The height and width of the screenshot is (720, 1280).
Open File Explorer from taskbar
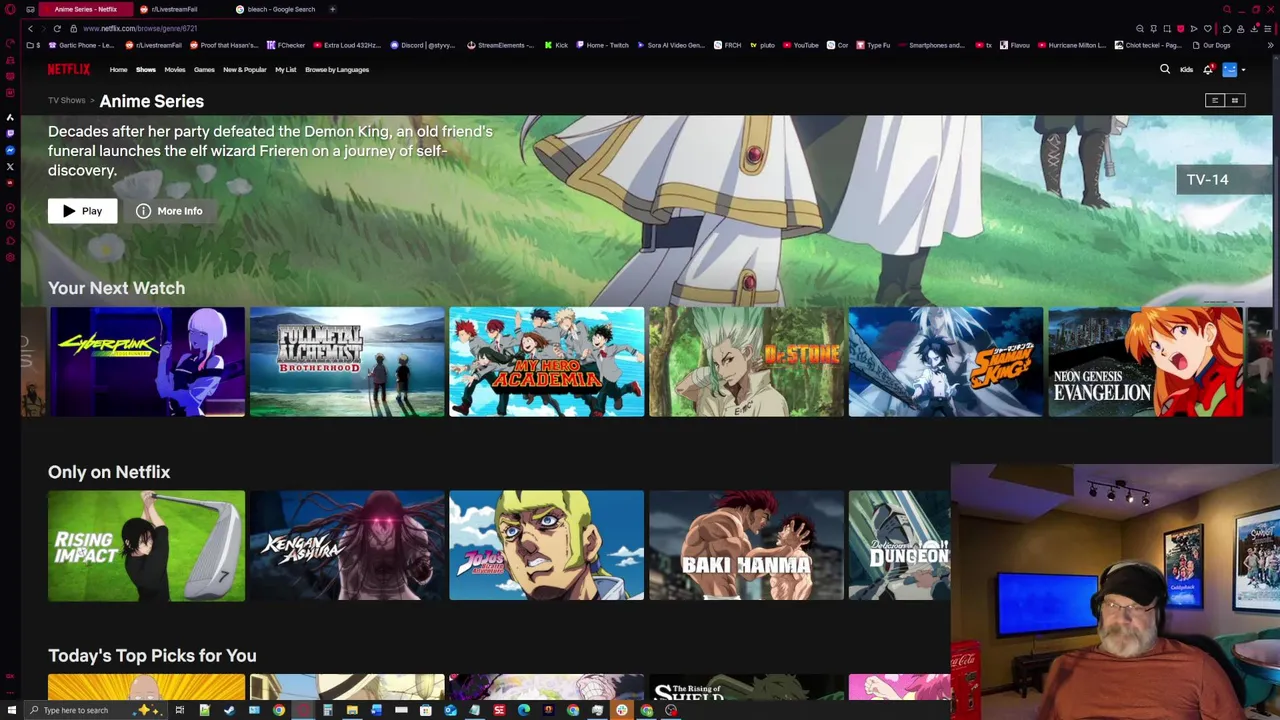point(352,710)
